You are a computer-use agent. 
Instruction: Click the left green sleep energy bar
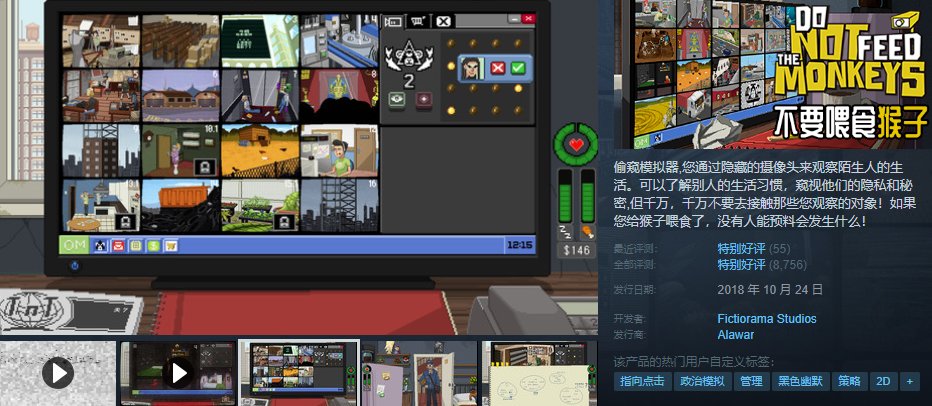[565, 196]
